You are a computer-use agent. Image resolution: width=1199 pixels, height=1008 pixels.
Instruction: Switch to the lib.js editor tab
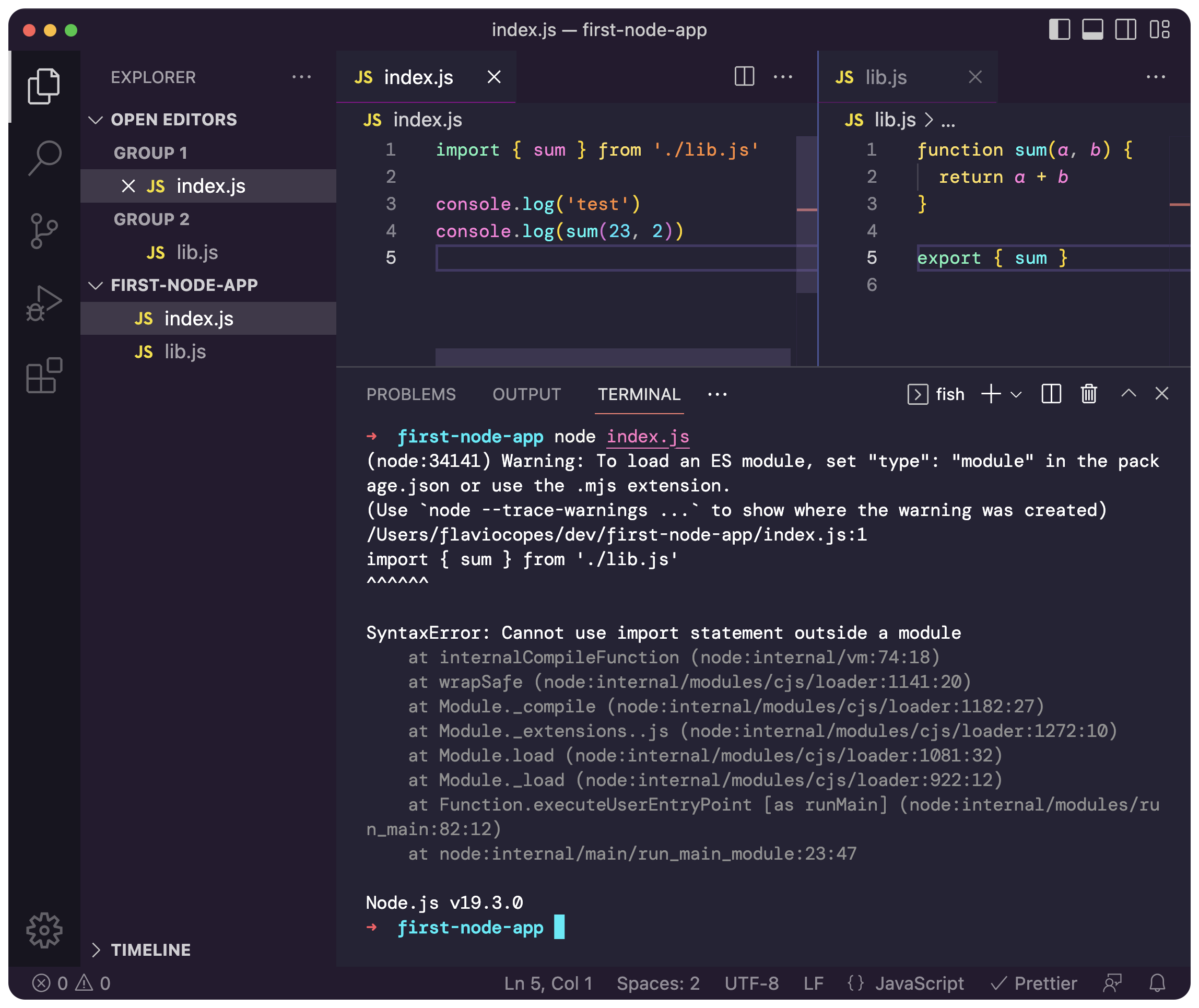click(885, 77)
